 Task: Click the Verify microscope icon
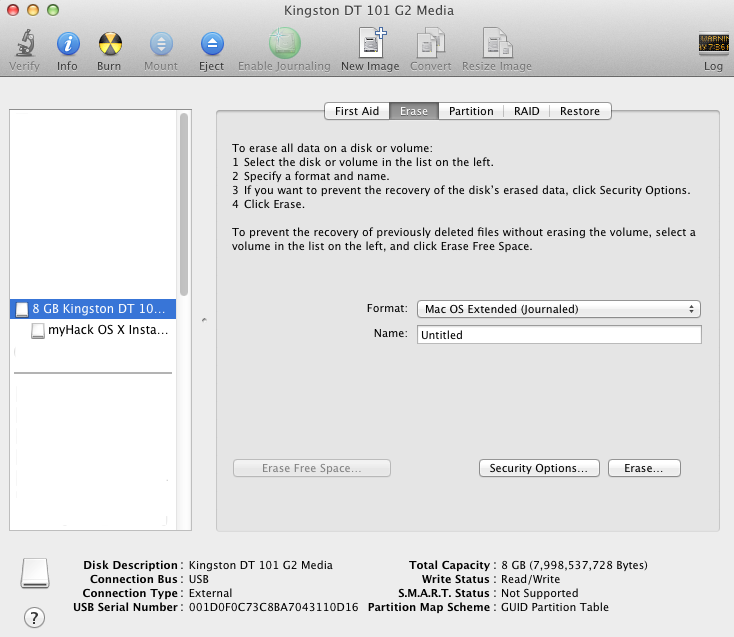point(25,43)
